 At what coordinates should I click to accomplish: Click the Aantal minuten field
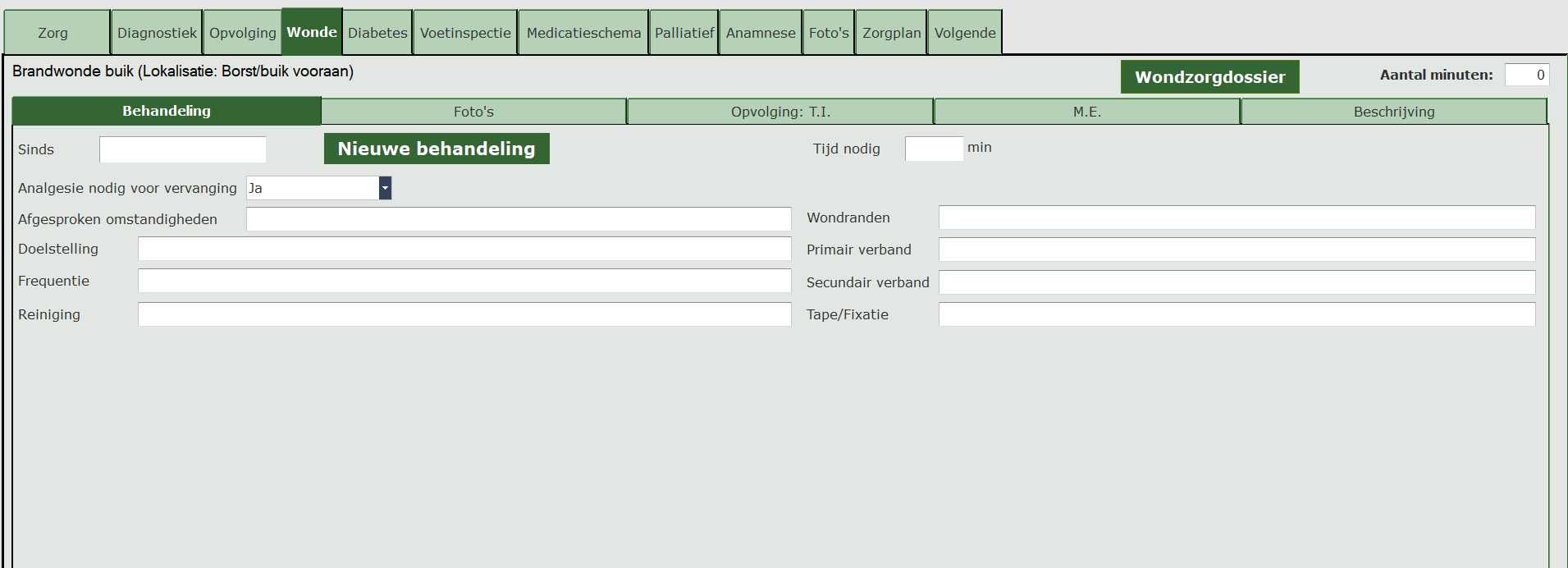pyautogui.click(x=1526, y=75)
